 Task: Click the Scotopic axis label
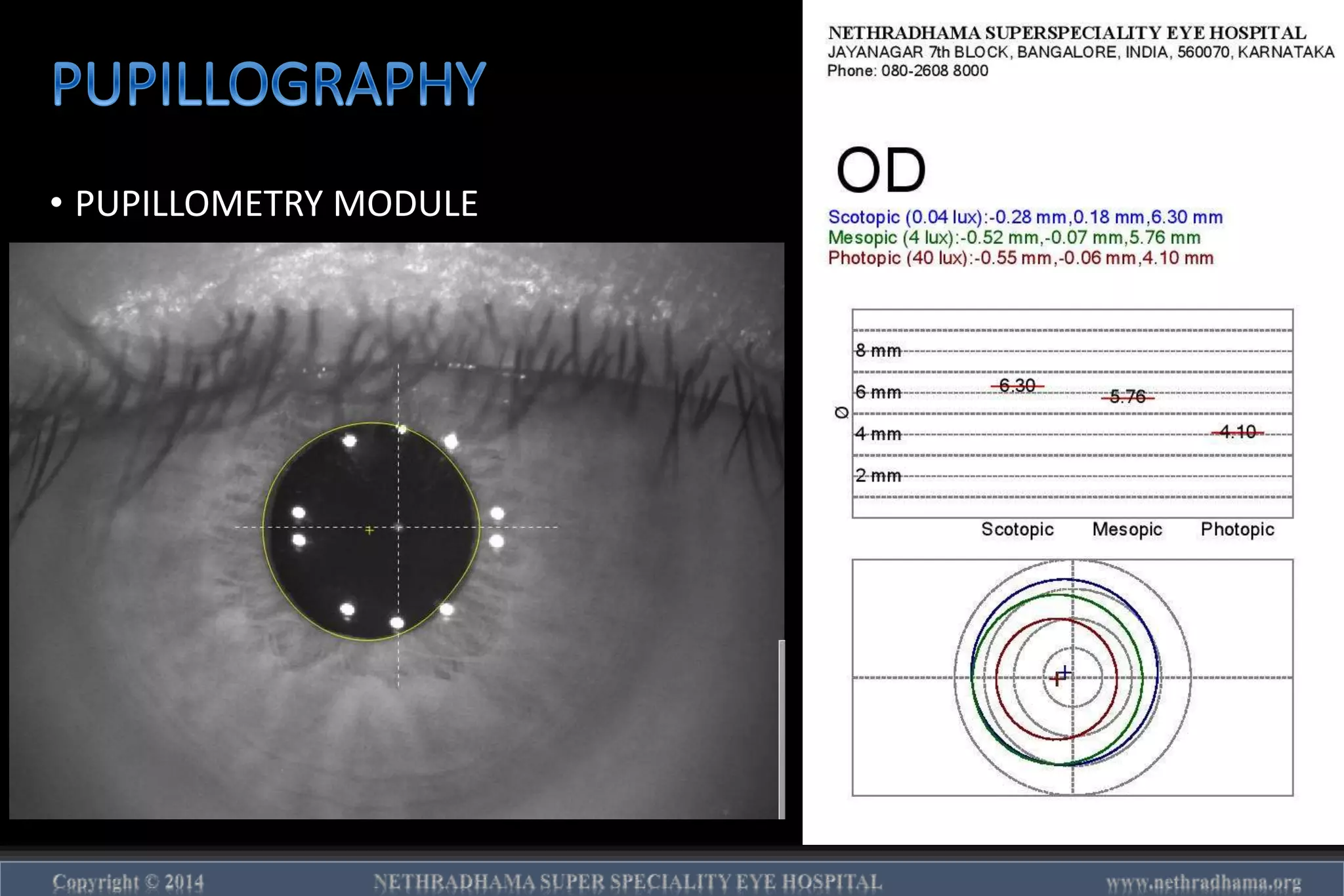pyautogui.click(x=1017, y=529)
